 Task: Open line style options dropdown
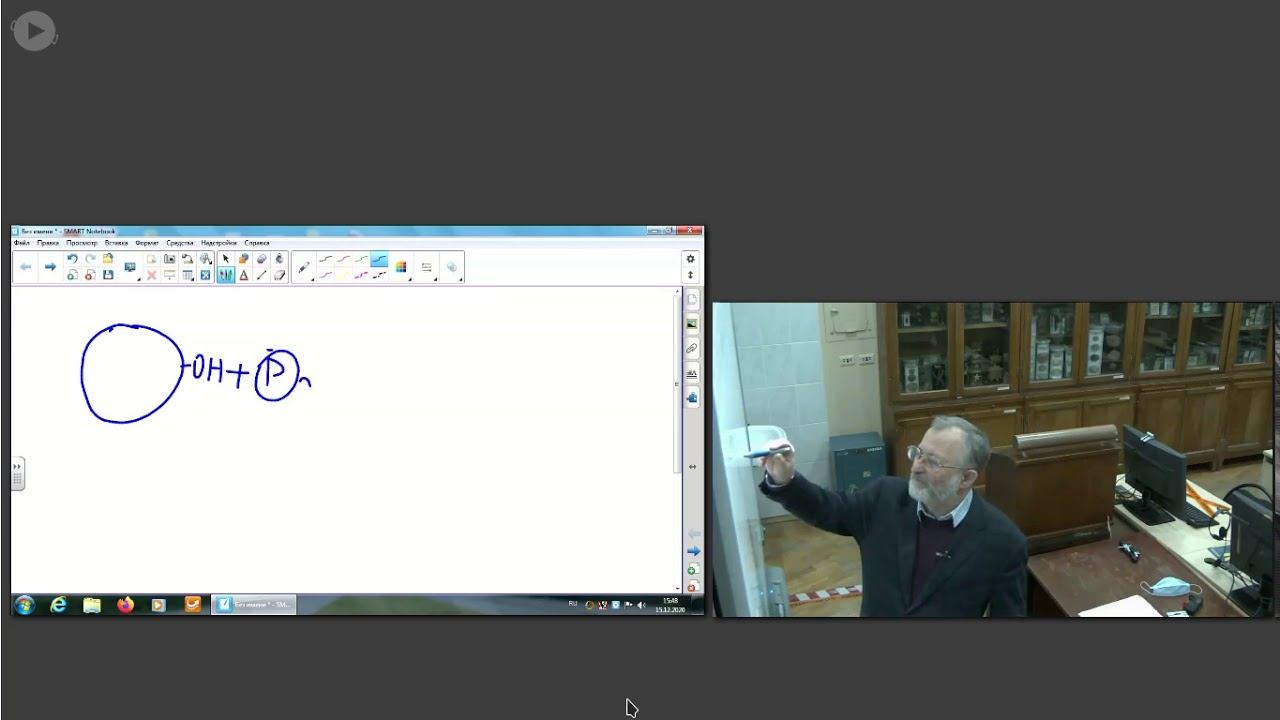(427, 267)
